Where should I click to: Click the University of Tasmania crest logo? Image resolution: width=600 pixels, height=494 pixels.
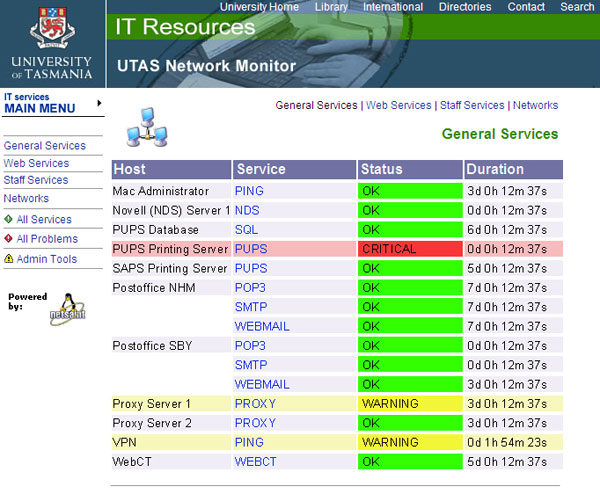[52, 28]
